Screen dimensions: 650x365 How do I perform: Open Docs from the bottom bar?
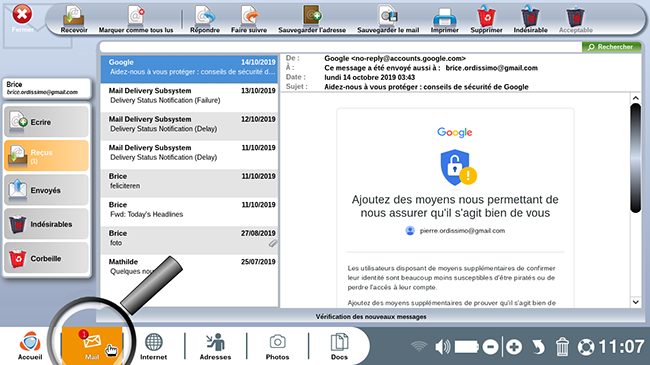339,346
